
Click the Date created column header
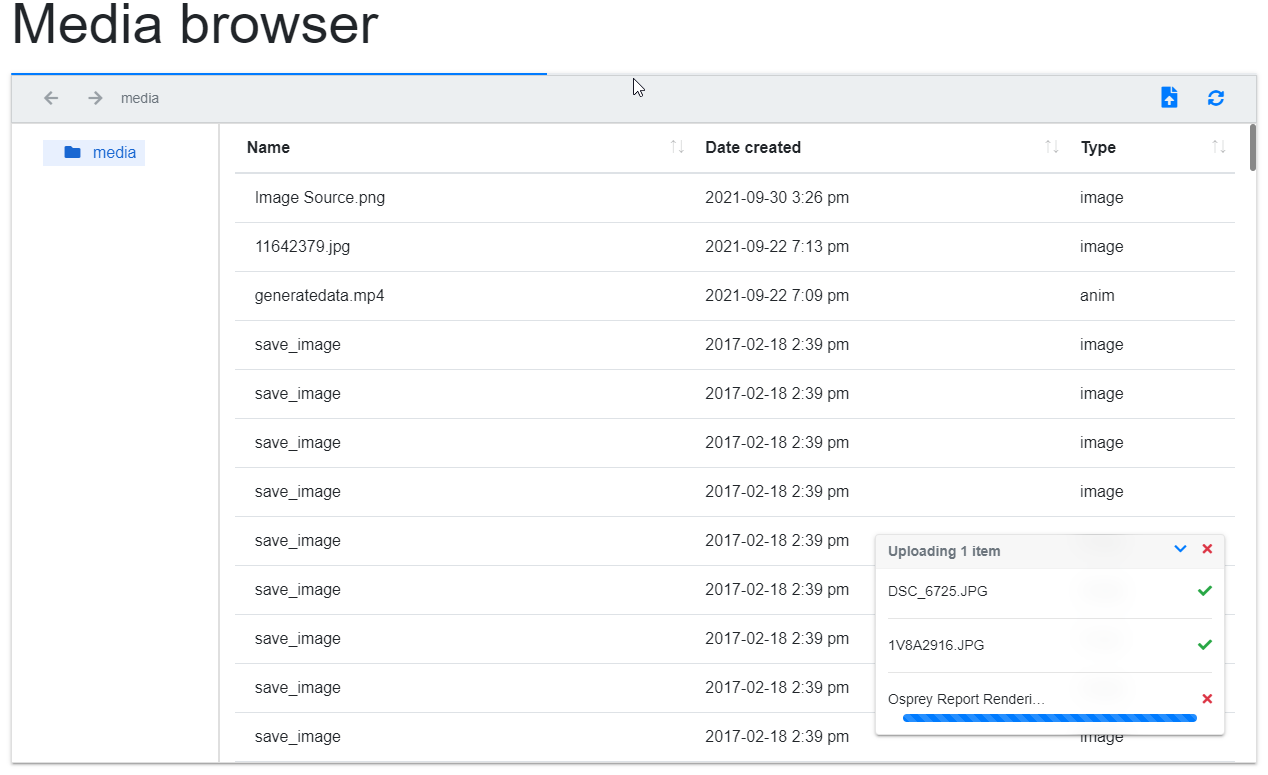[x=753, y=147]
